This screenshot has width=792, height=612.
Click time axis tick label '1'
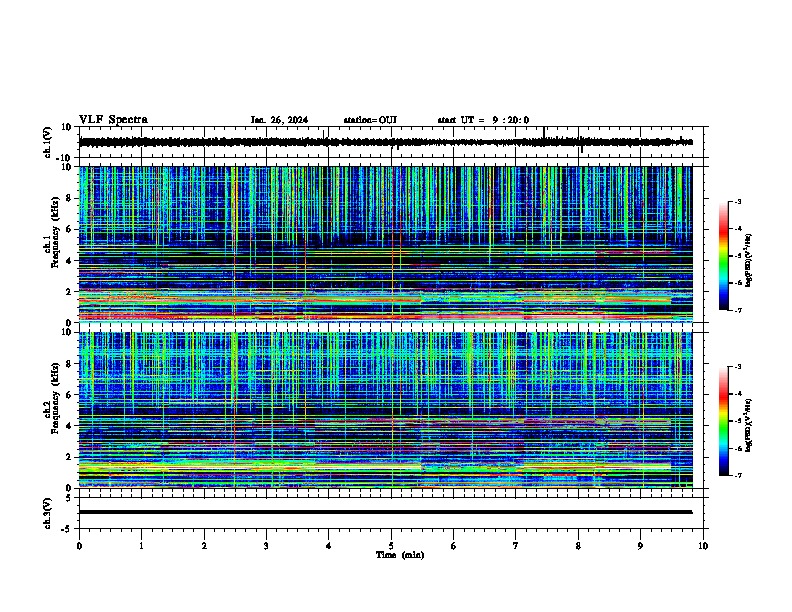(x=141, y=546)
